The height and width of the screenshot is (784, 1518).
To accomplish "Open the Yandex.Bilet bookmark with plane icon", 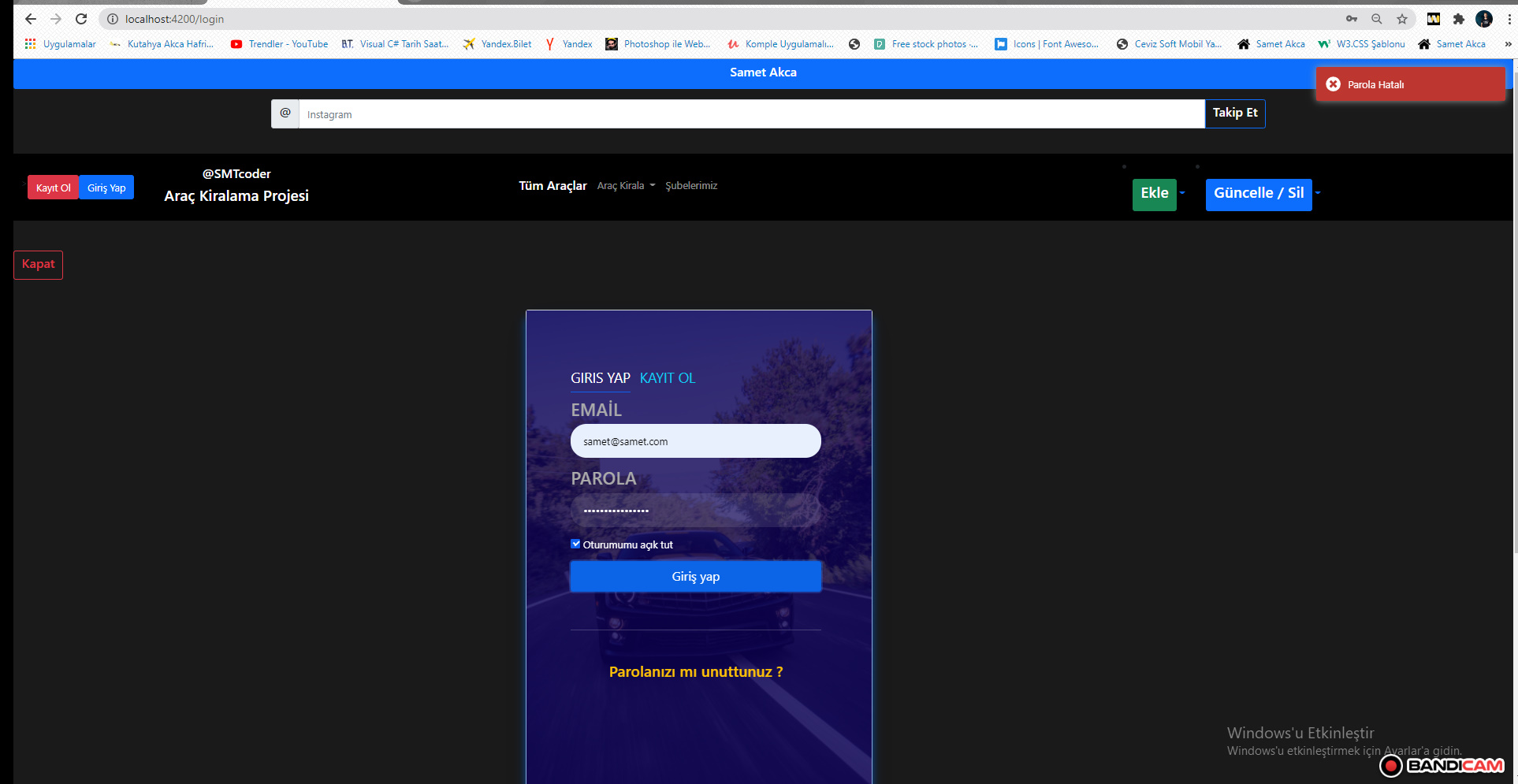I will click(x=496, y=44).
